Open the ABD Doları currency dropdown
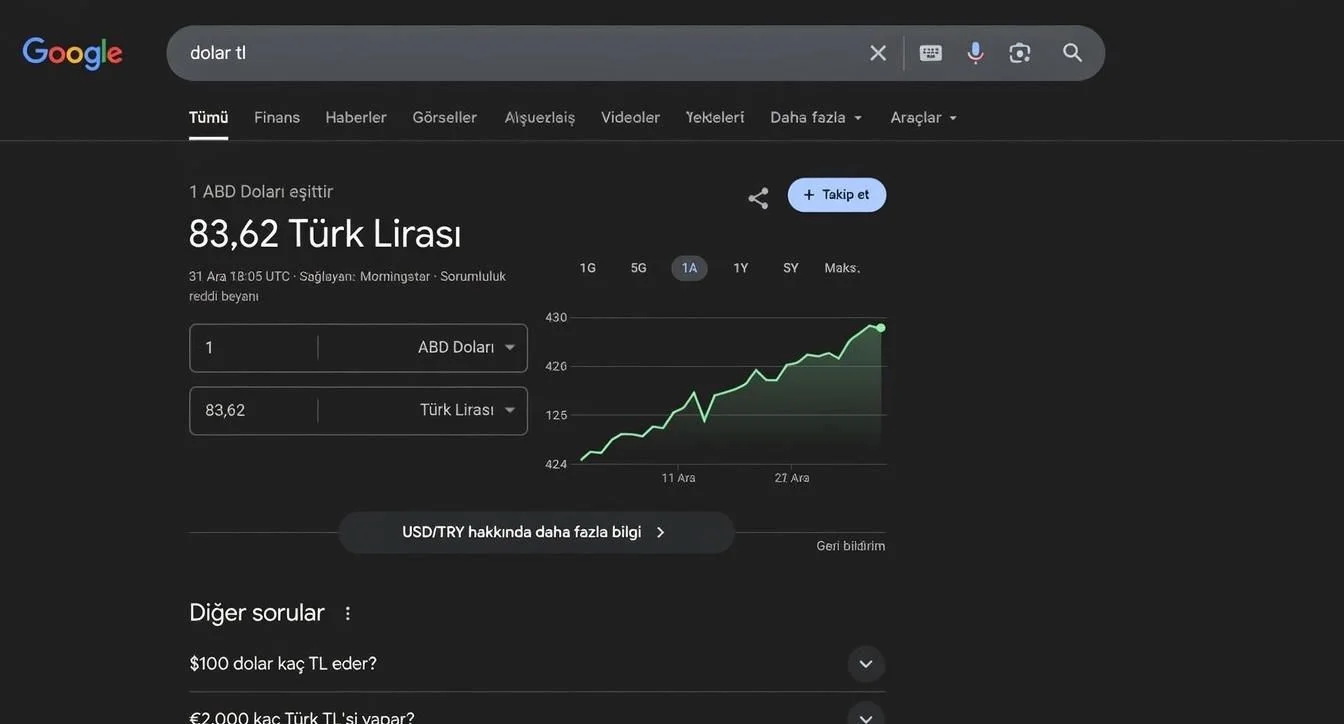1344x724 pixels. pos(466,348)
